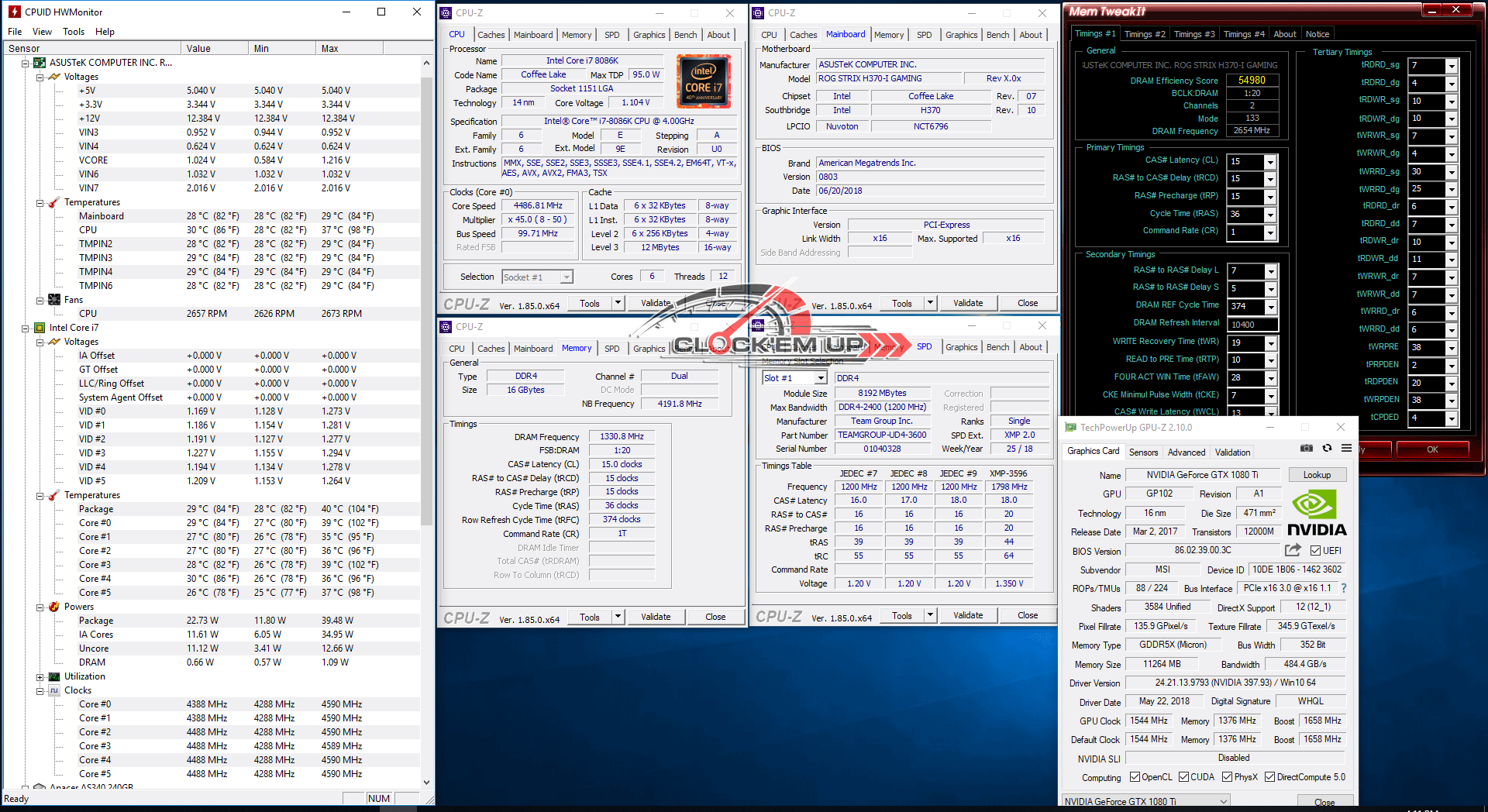Click the BIOS export share icon

pyautogui.click(x=1293, y=550)
